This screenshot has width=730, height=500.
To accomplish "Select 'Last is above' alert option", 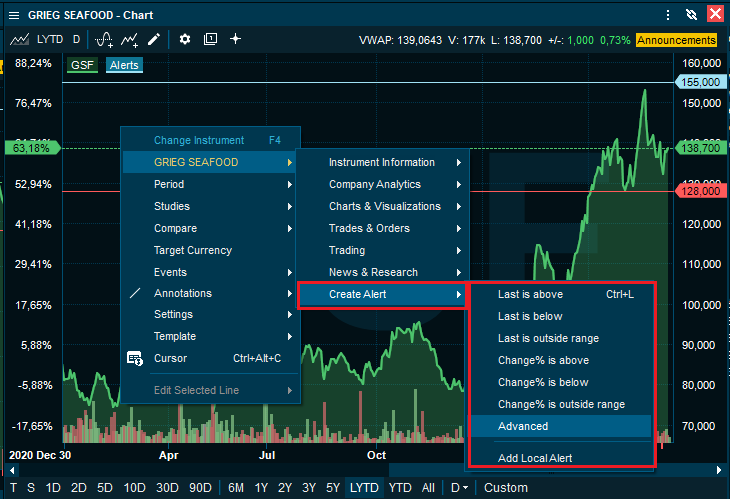I will (x=530, y=294).
